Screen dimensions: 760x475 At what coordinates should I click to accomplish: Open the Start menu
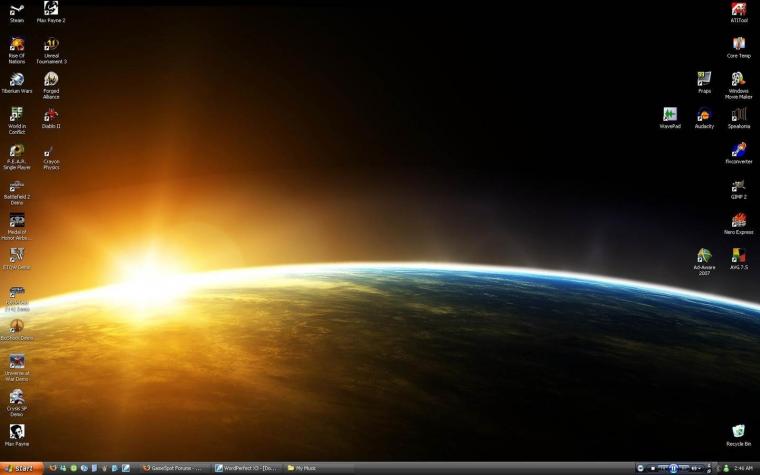click(x=22, y=468)
